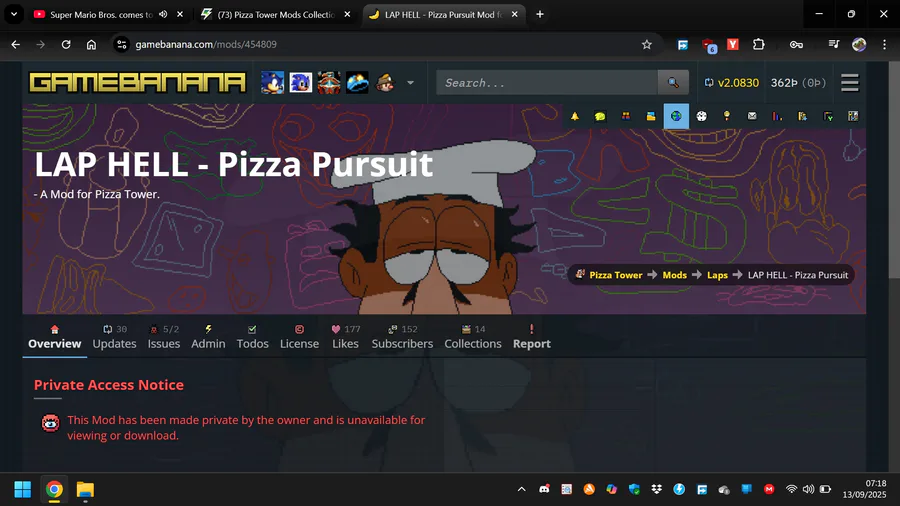Expand the game list dropdown arrow
Viewport: 900px width, 506px height.
410,83
